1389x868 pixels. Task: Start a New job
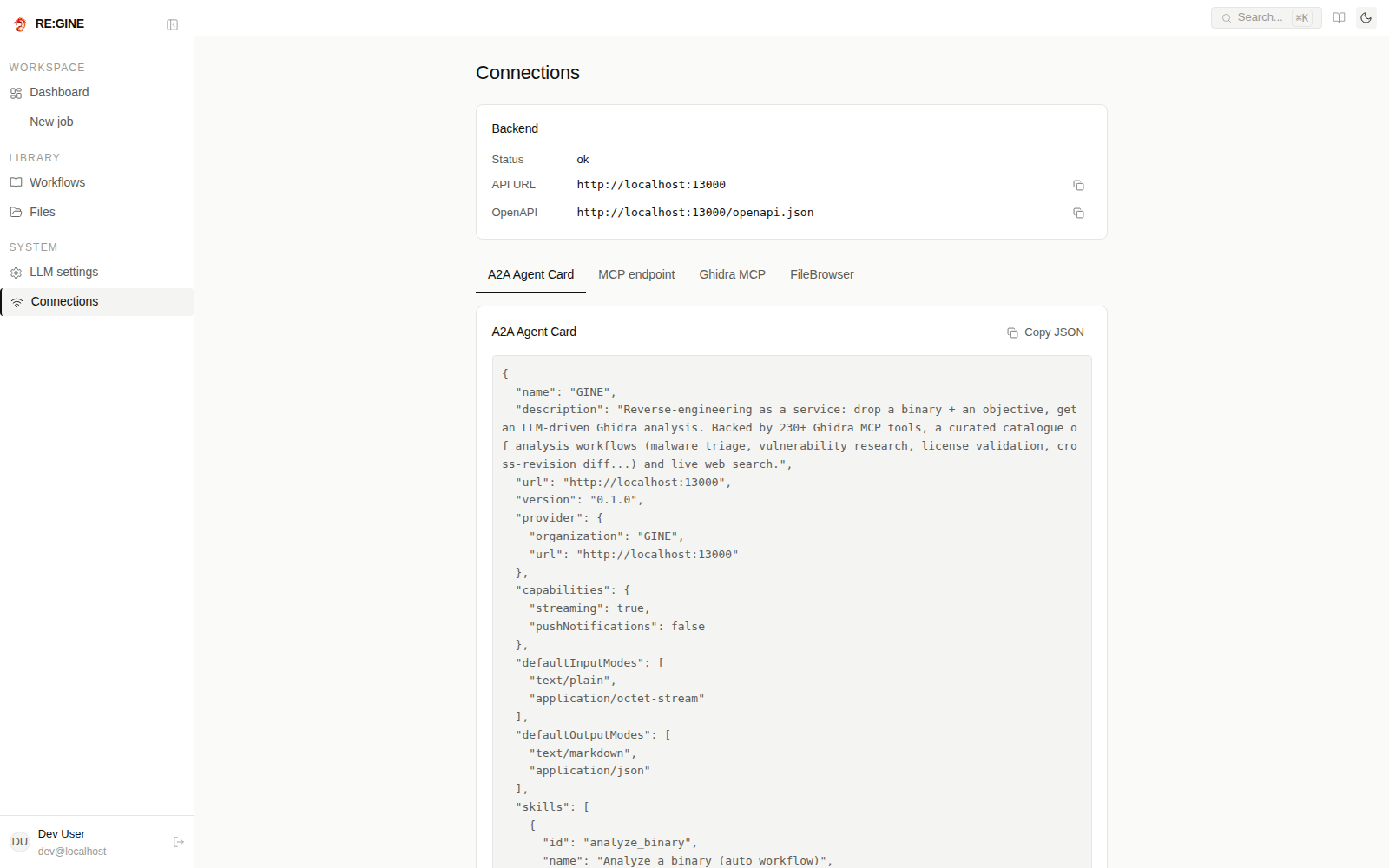click(x=96, y=122)
